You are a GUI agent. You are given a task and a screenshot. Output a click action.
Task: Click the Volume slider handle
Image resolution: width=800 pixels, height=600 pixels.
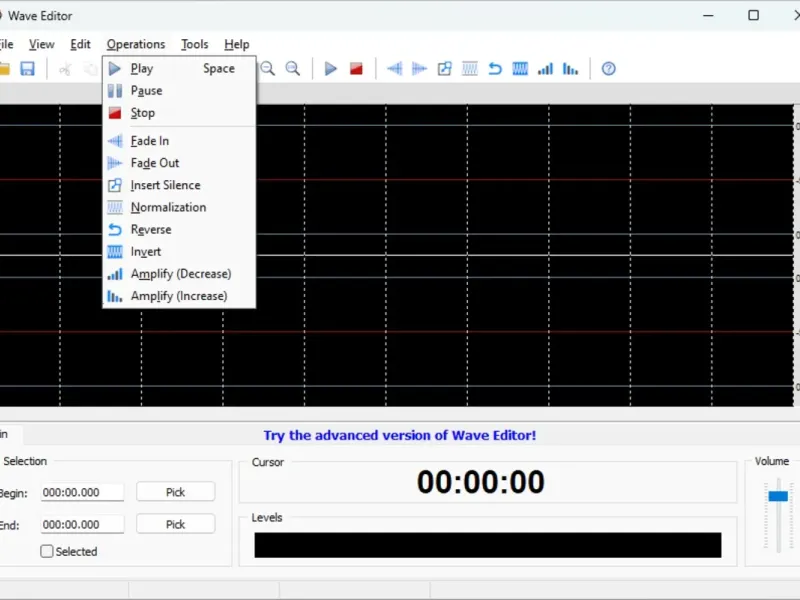(778, 496)
